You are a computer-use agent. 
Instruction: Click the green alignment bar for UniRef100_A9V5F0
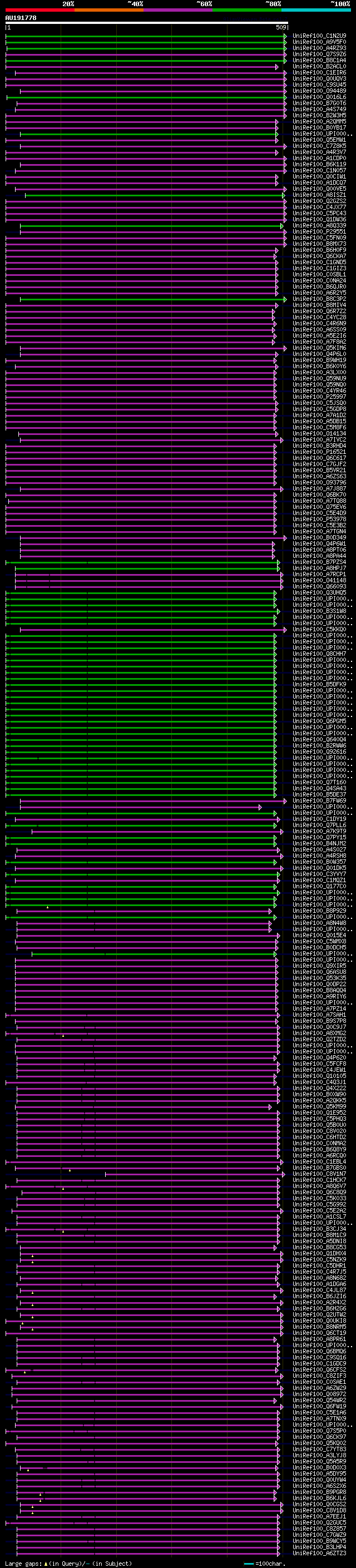(x=146, y=42)
